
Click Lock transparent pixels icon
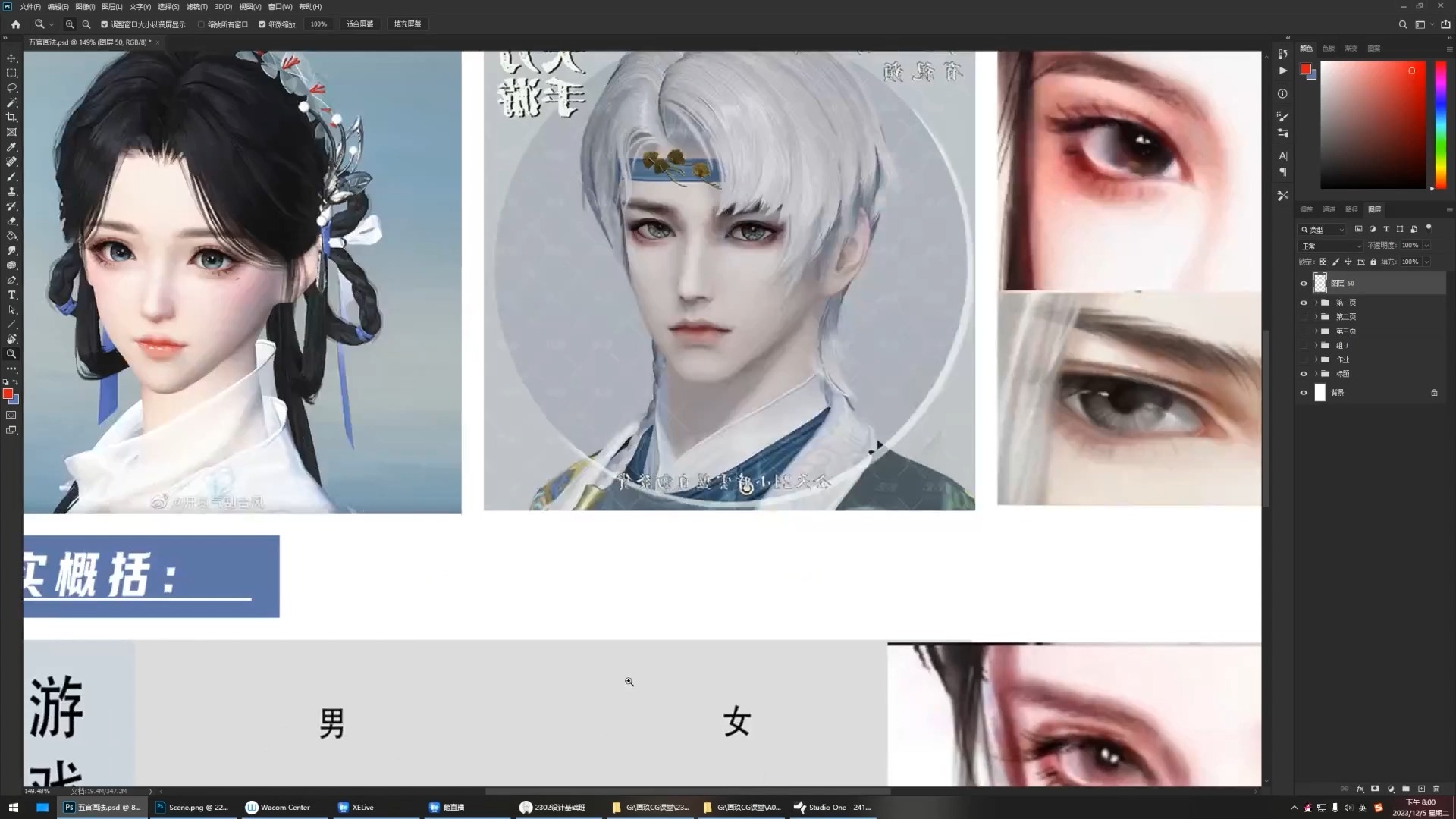(1323, 262)
